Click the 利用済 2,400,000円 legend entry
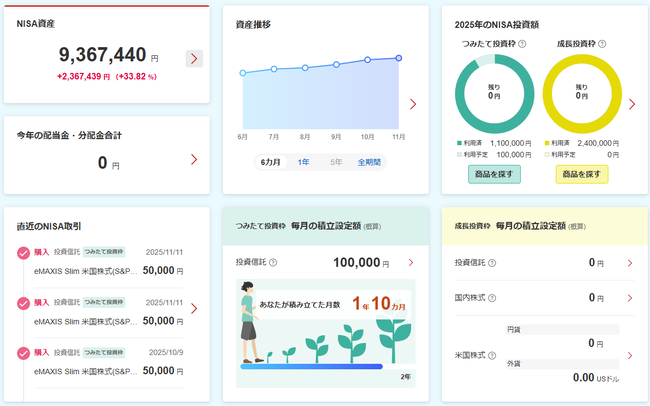The image size is (650, 406). (582, 143)
